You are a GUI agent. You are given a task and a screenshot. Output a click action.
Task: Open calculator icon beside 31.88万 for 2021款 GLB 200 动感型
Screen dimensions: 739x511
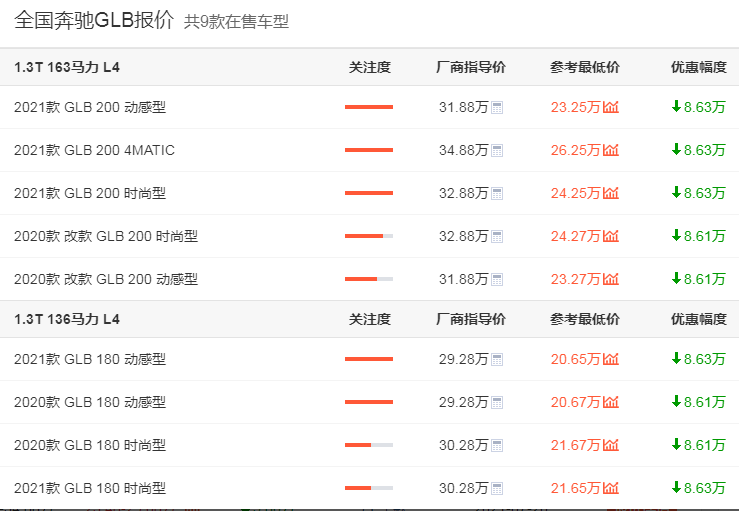click(497, 108)
